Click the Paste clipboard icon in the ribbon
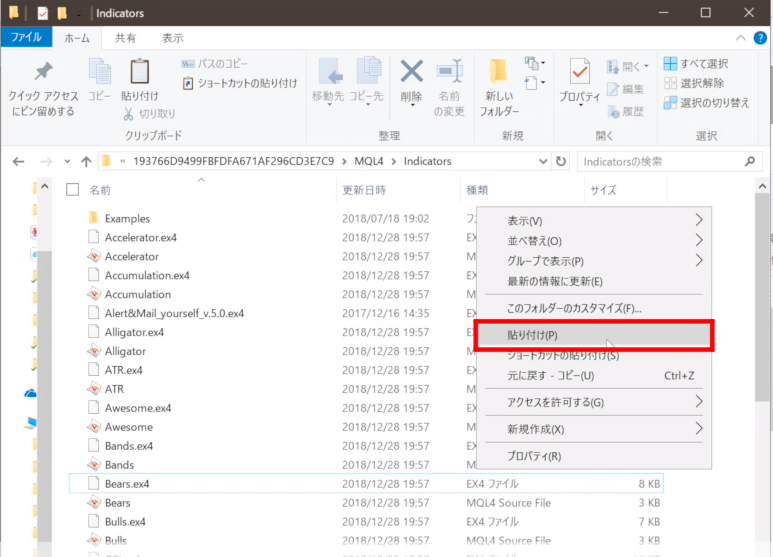The height and width of the screenshot is (557, 773). [139, 73]
